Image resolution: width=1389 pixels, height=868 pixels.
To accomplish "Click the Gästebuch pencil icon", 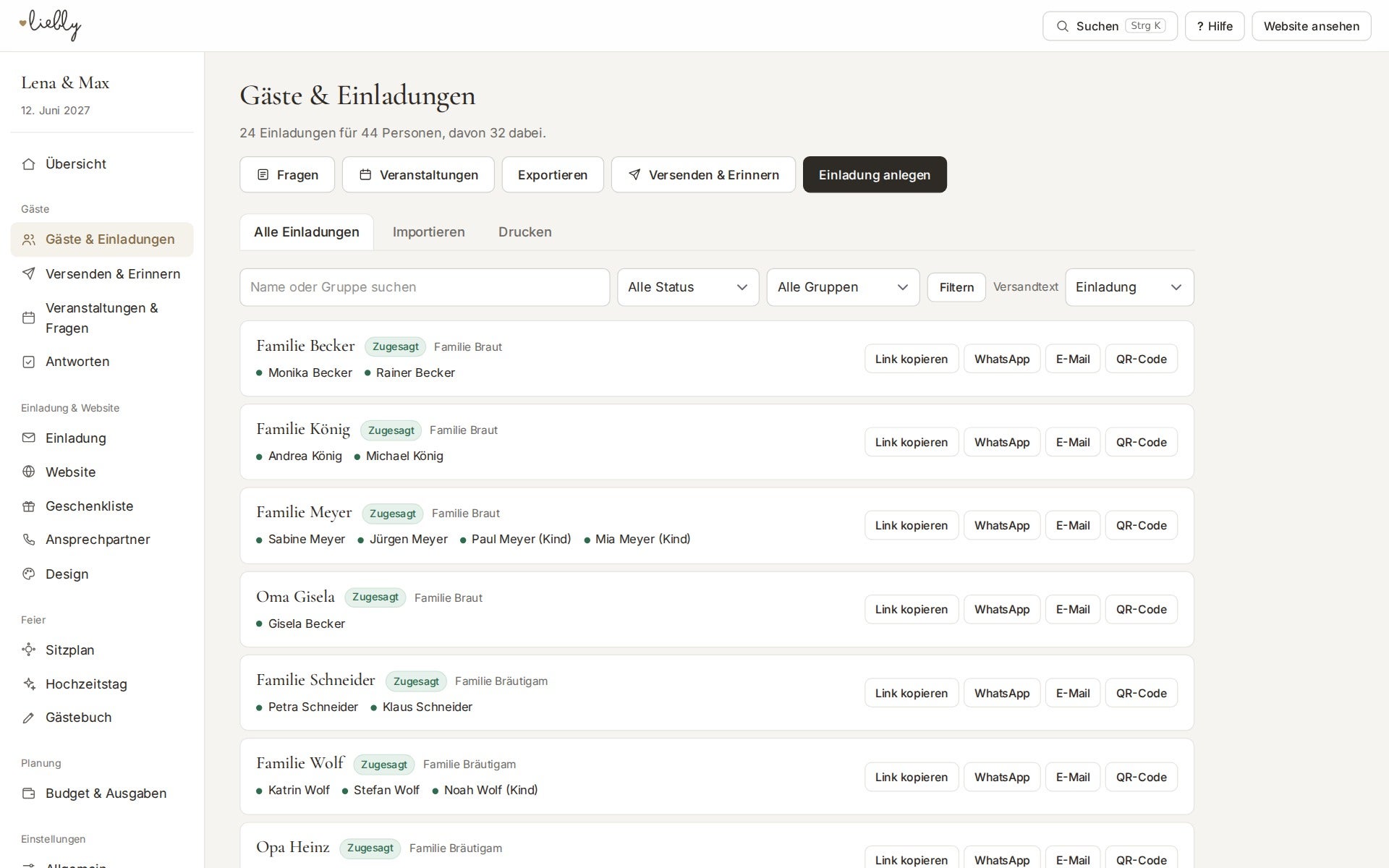I will (x=29, y=718).
